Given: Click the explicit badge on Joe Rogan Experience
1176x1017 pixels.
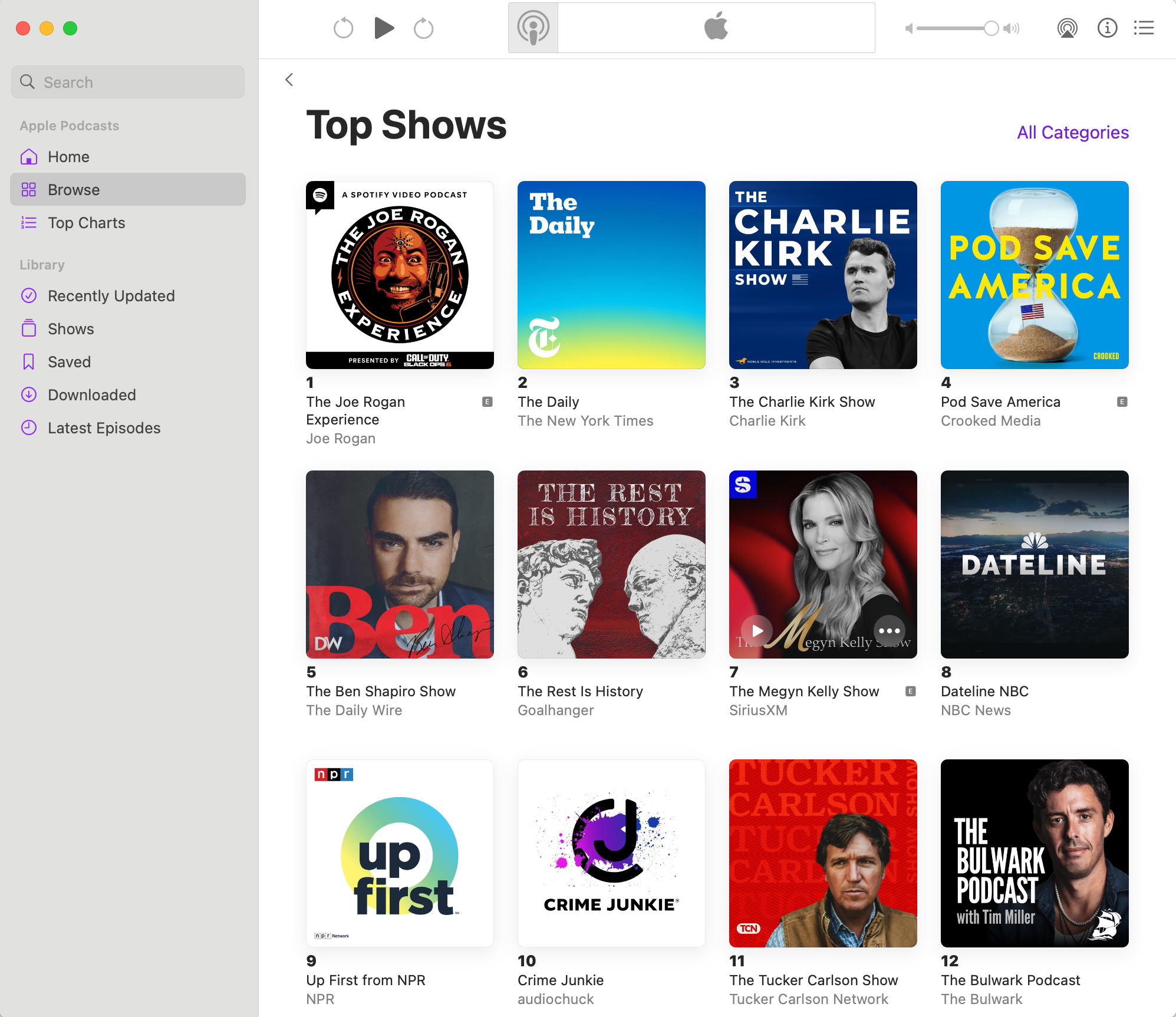Looking at the screenshot, I should [487, 402].
